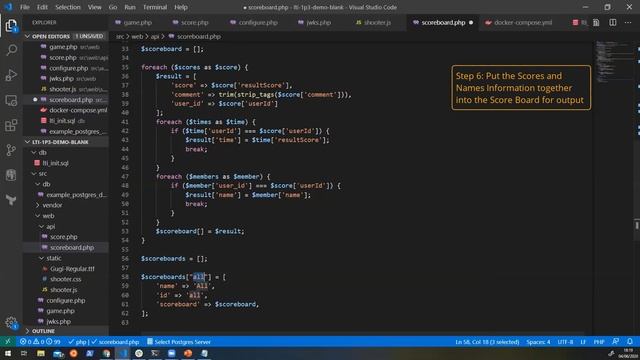Open File Explorer from taskbar
This screenshot has height=360, width=640.
pyautogui.click(x=40, y=353)
